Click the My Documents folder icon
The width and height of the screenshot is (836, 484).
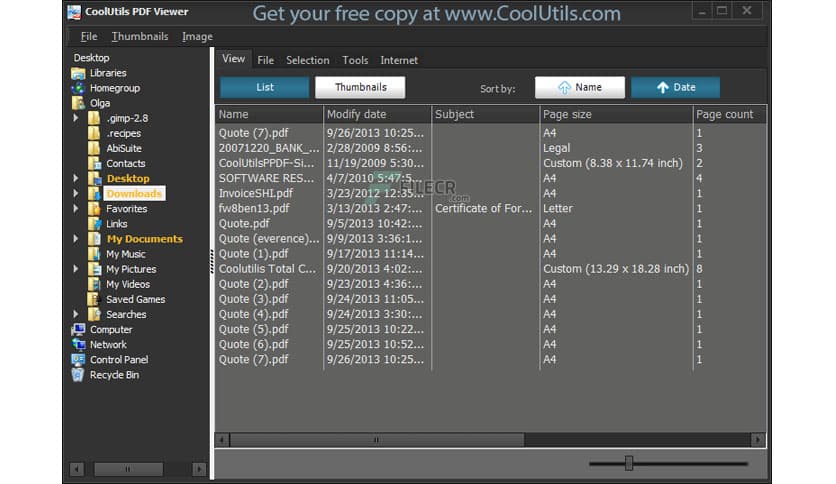[94, 239]
